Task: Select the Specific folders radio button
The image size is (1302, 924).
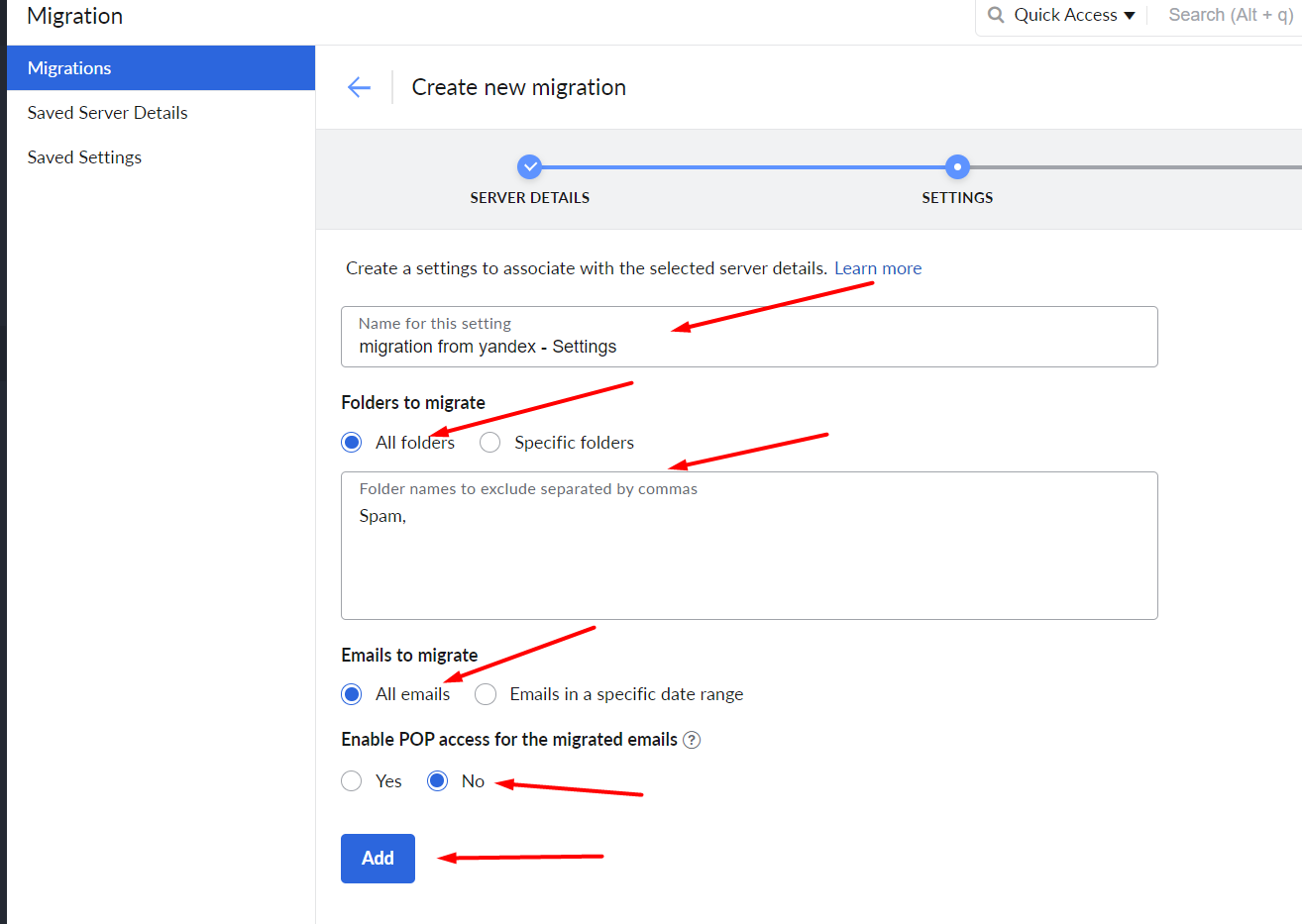Action: (489, 443)
